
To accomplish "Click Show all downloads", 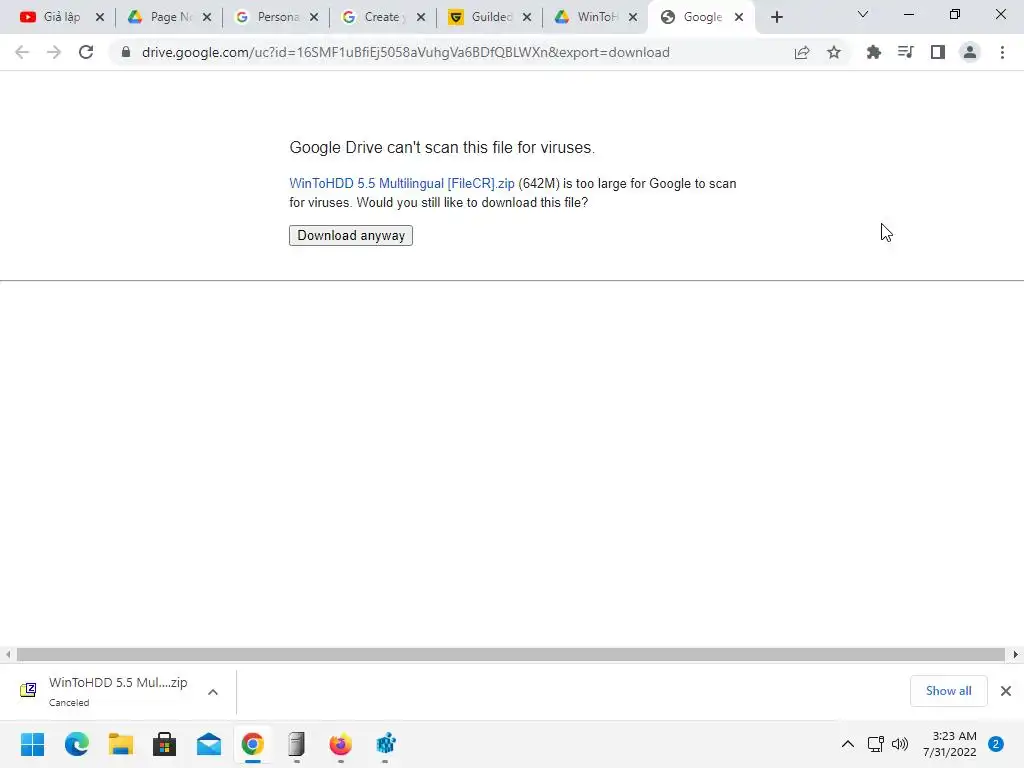I will [x=948, y=691].
